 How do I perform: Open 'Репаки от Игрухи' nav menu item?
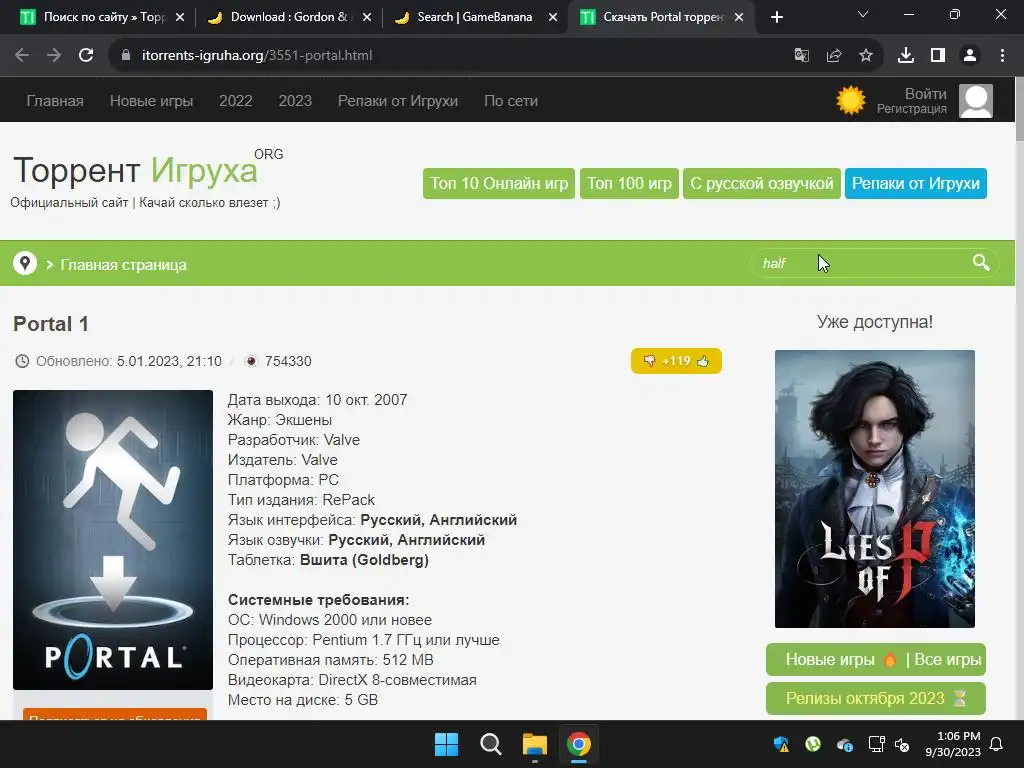click(398, 101)
